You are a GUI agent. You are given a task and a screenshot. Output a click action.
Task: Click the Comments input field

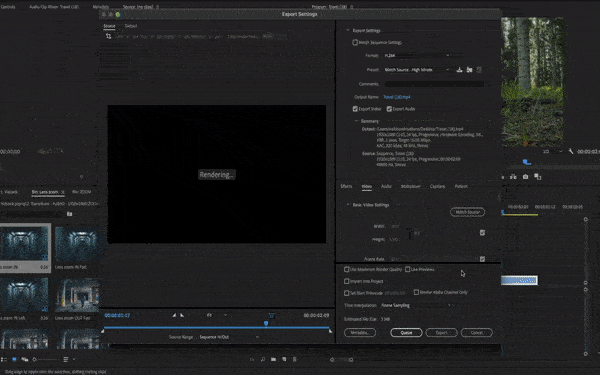point(434,84)
